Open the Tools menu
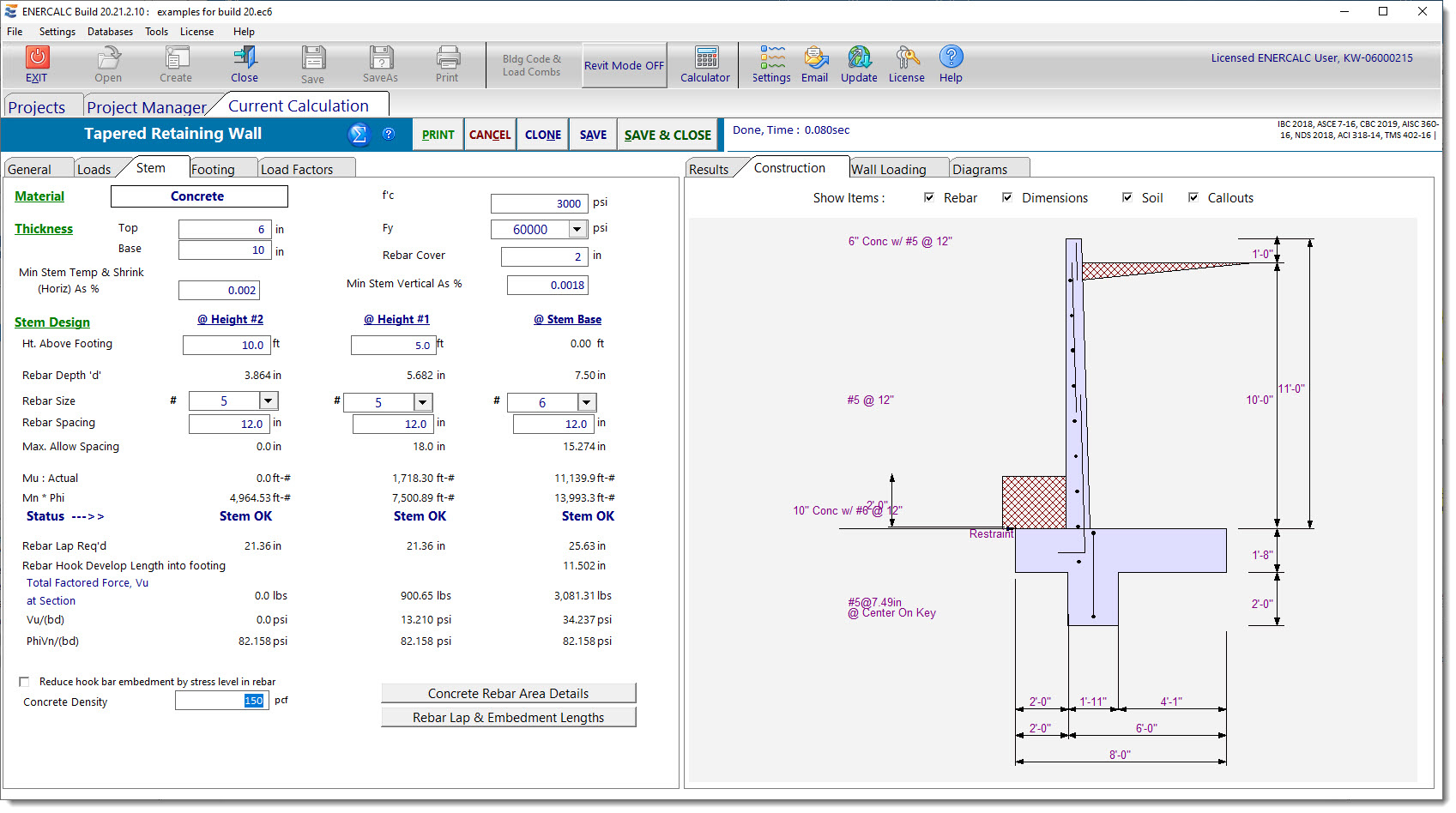1456x813 pixels. click(x=156, y=32)
